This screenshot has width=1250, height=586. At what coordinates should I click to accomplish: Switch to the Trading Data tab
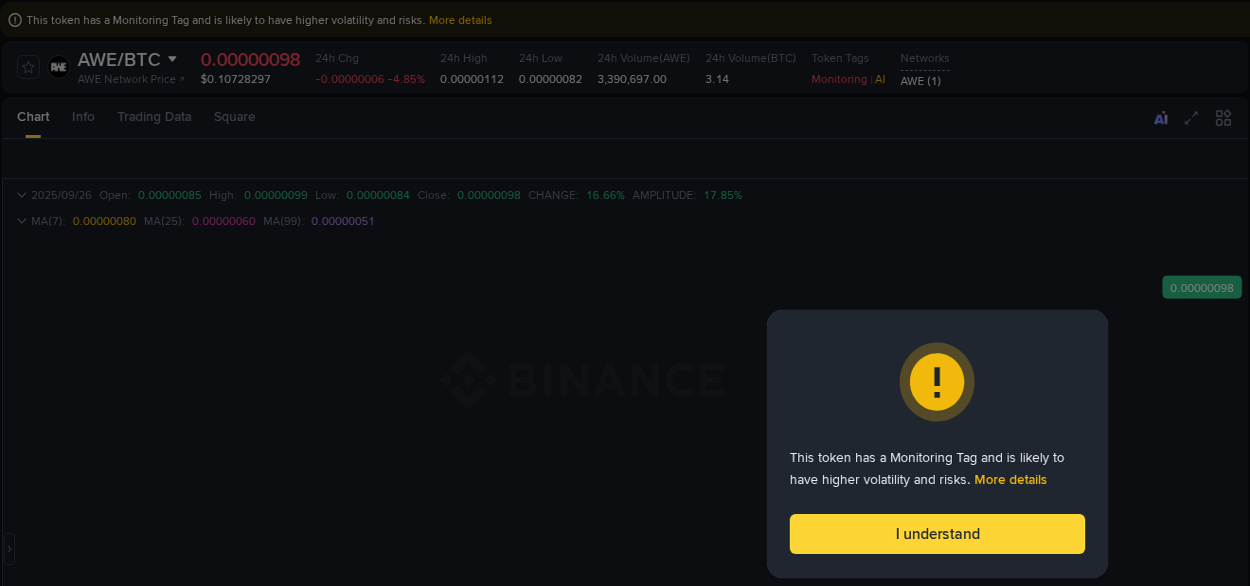coord(154,117)
